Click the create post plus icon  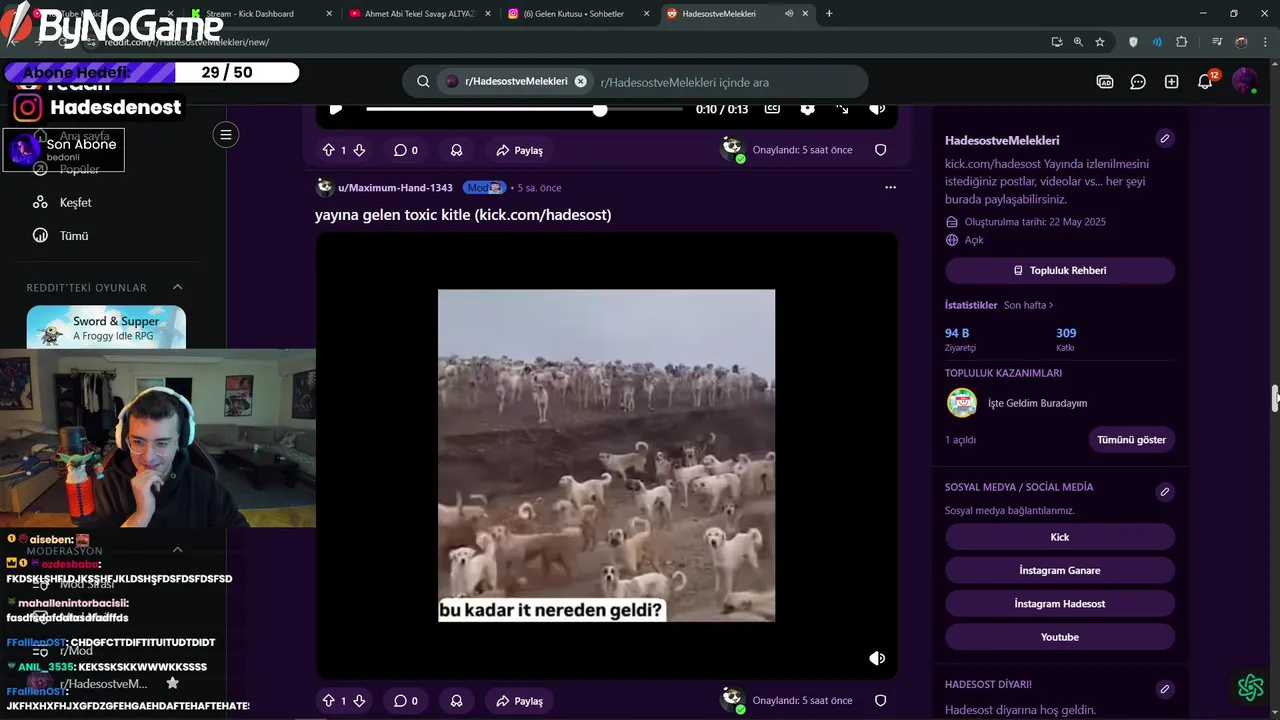[x=1172, y=82]
